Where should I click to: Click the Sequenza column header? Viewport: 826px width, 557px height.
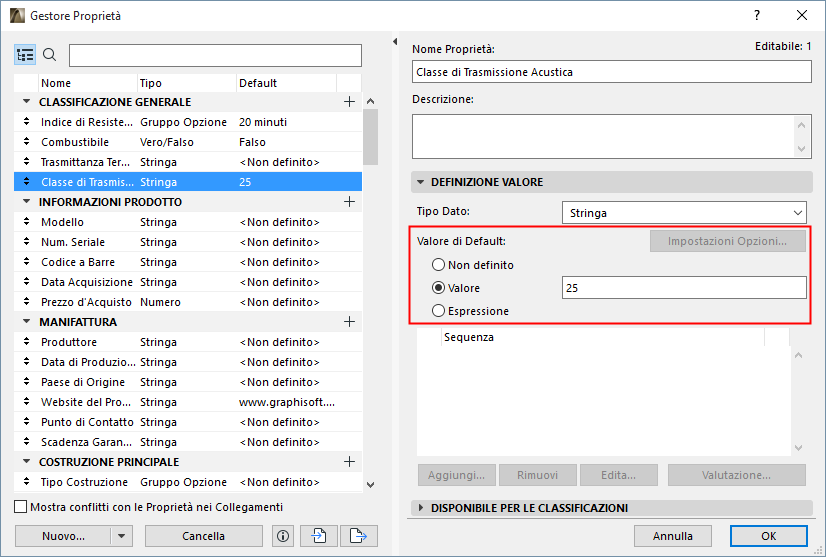[x=603, y=337]
